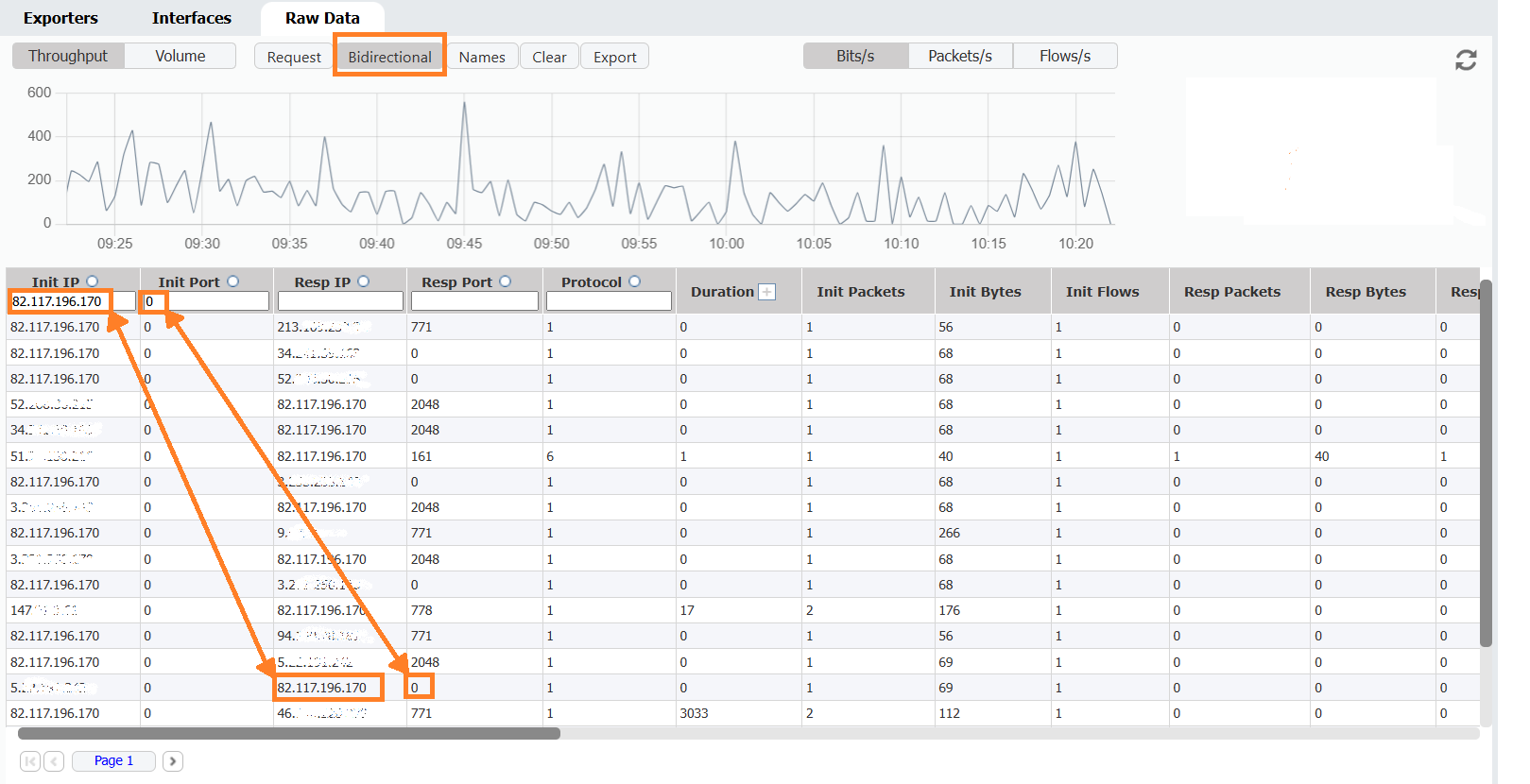Go to the previous results page
Image resolution: width=1530 pixels, height=784 pixels.
pyautogui.click(x=54, y=760)
